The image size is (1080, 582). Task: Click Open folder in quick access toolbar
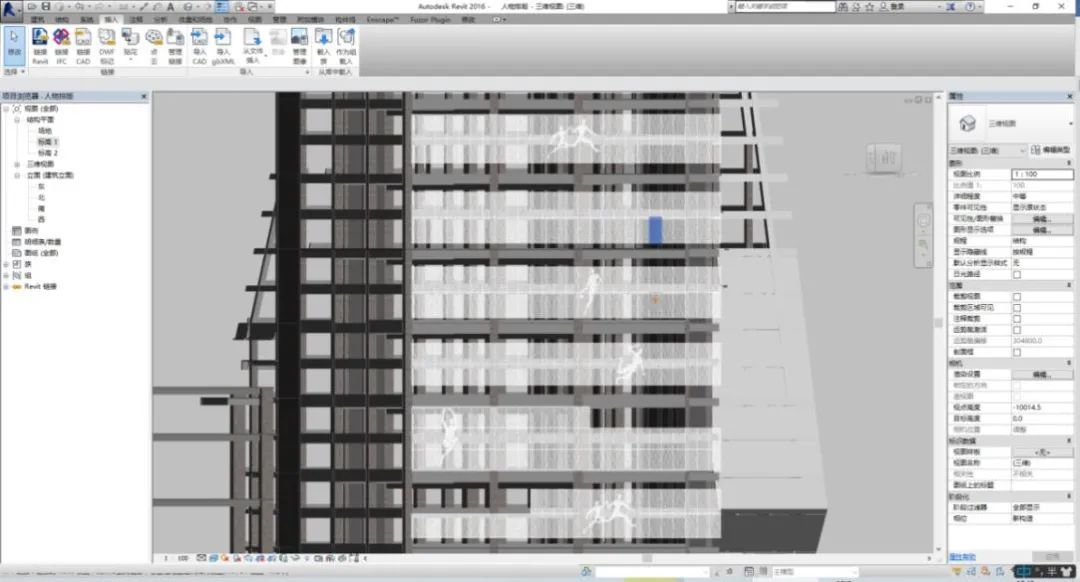[32, 6]
